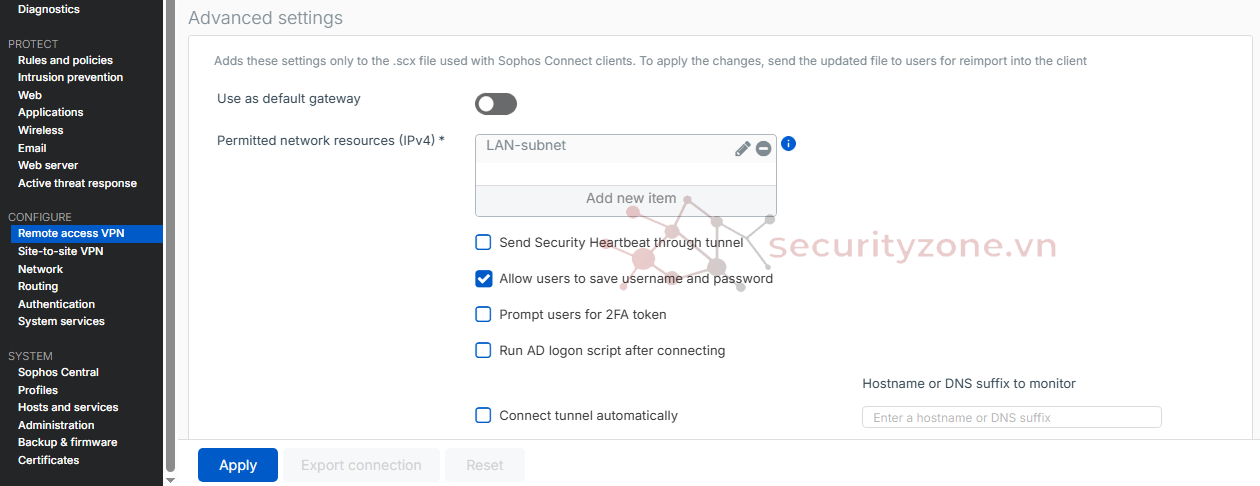Tick Connect tunnel automatically checkbox
The width and height of the screenshot is (1260, 486).
(x=484, y=416)
